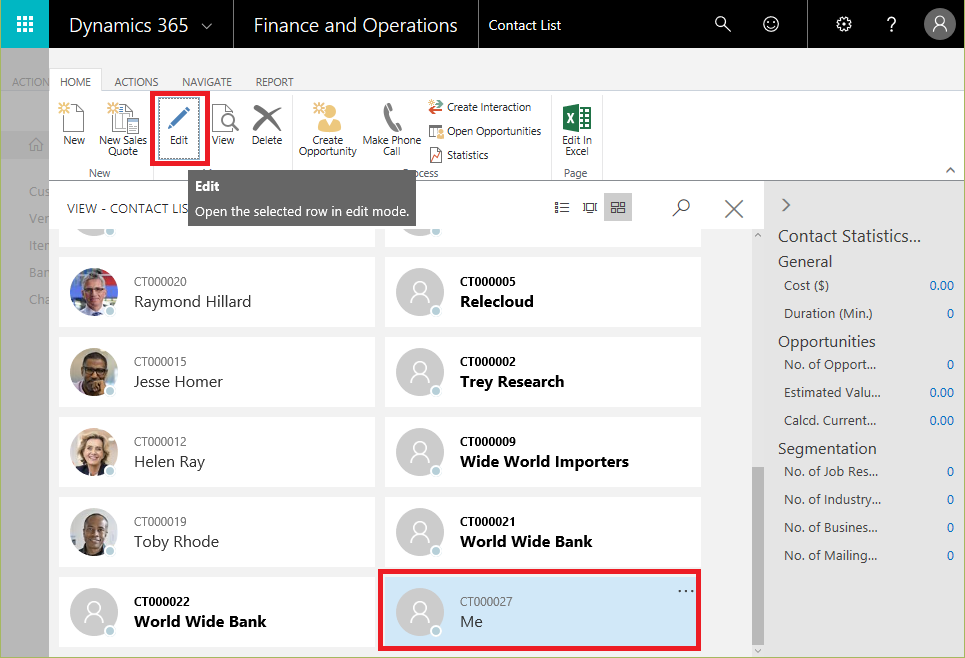This screenshot has width=965, height=658.
Task: Click scrollbar up arrow of contact list
Action: click(x=758, y=235)
